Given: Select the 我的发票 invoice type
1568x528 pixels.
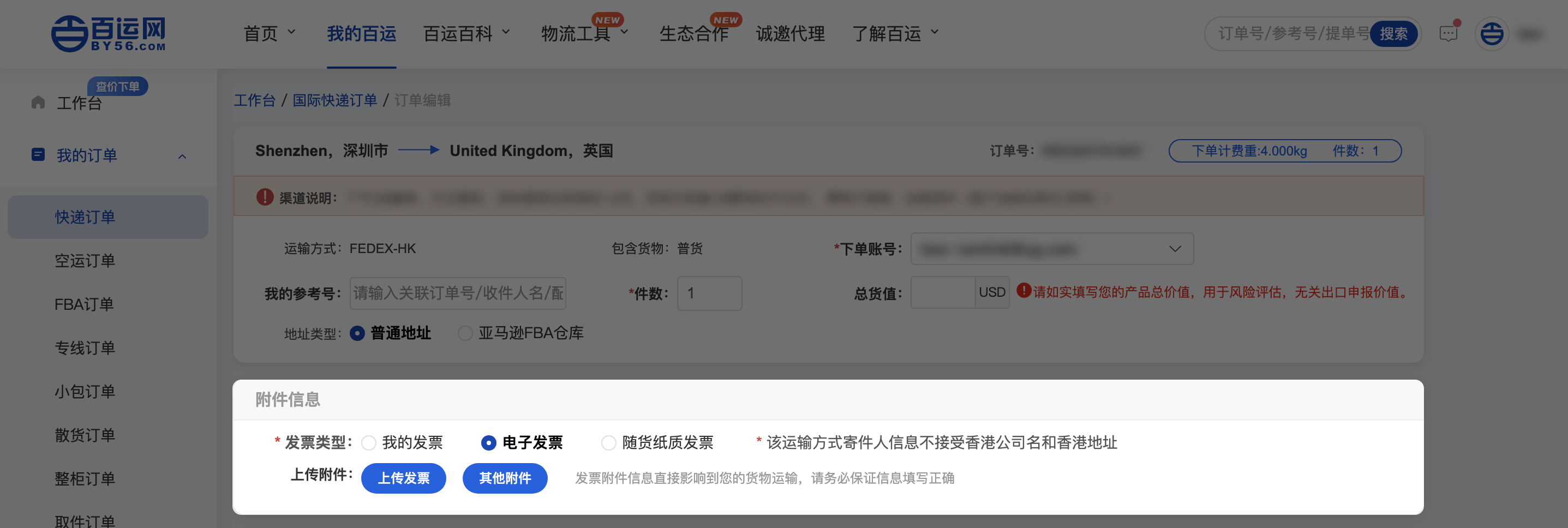Looking at the screenshot, I should pyautogui.click(x=369, y=443).
